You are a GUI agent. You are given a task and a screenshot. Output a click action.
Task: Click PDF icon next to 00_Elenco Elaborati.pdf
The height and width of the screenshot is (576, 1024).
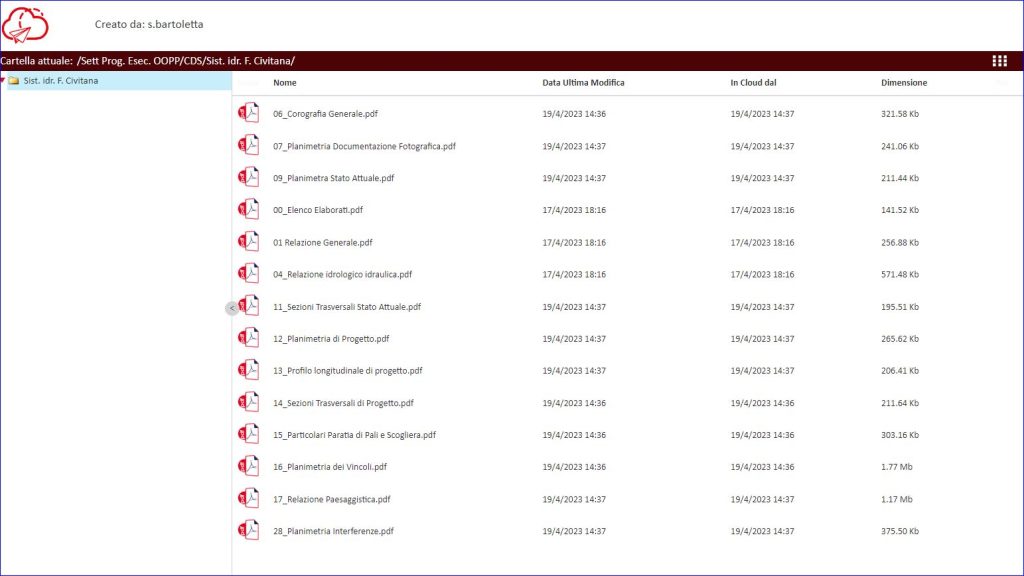[x=248, y=210]
